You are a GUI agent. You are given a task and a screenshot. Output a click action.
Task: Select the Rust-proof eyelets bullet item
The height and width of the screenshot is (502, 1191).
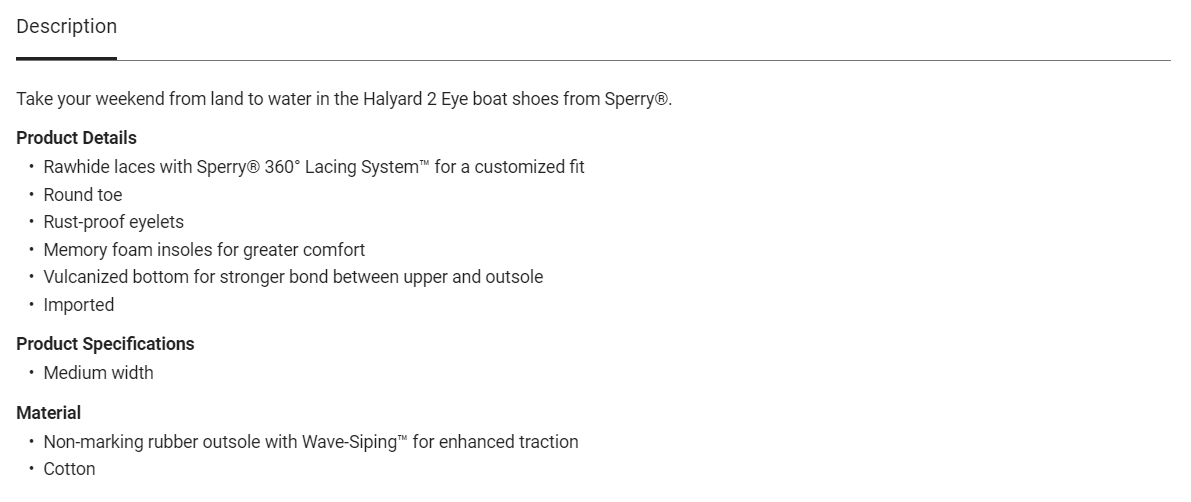tap(113, 222)
